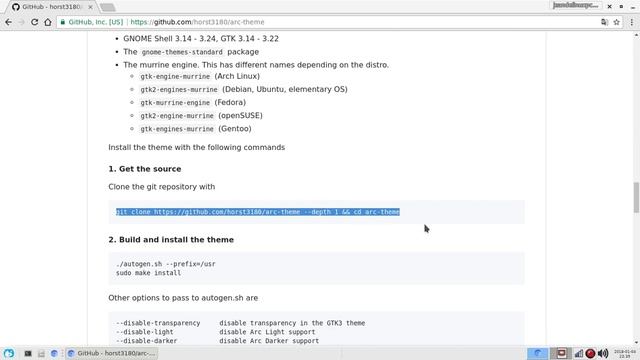Click the scrollbar down arrow
The height and width of the screenshot is (360, 640).
(x=636, y=342)
